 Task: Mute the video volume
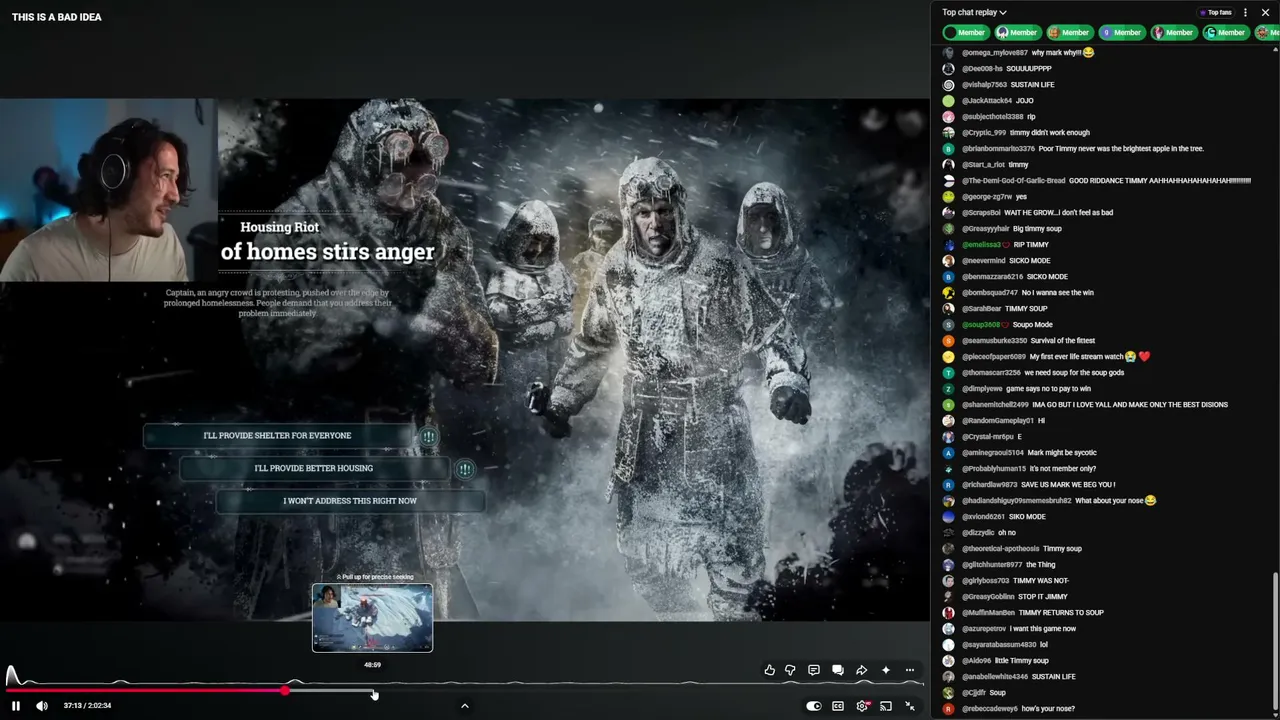pyautogui.click(x=42, y=706)
